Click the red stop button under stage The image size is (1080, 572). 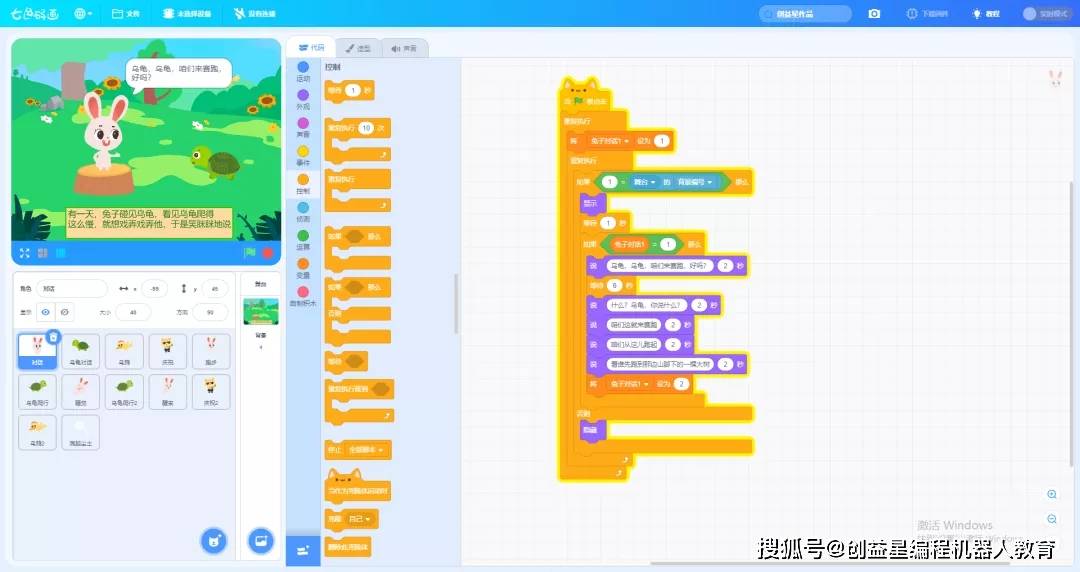[x=268, y=253]
